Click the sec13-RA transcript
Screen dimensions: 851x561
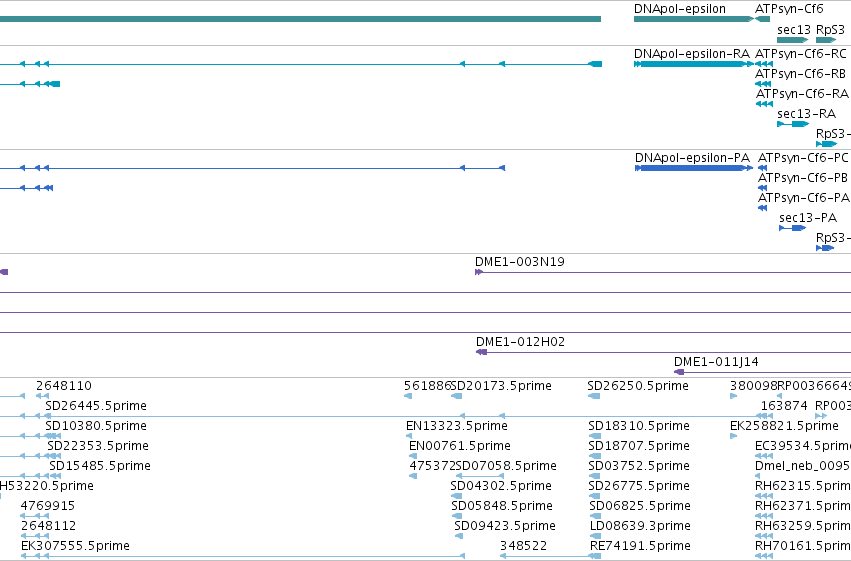(793, 124)
